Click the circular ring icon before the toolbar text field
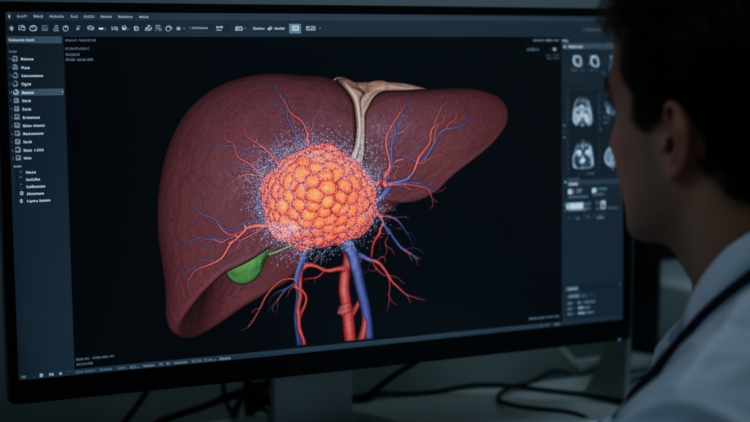This screenshot has width=750, height=422. 168,29
